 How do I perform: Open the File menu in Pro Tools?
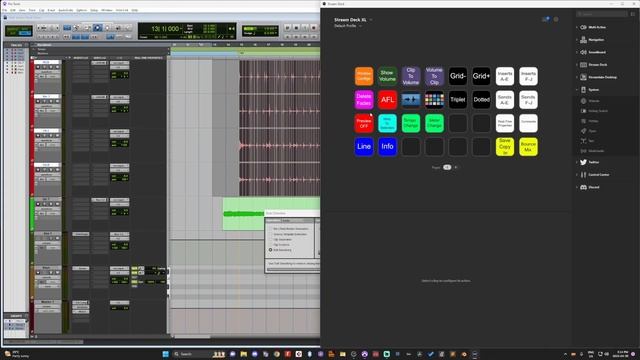click(5, 10)
